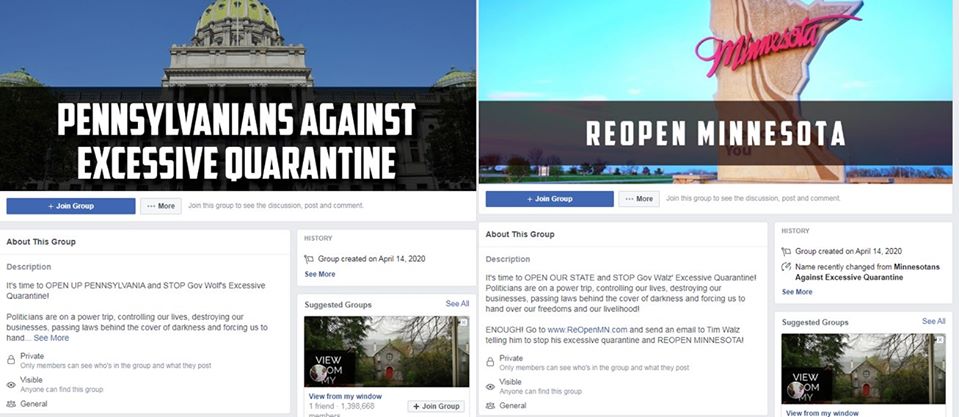Open View from my window thumbnail in Pennsylvania panel
Viewport: 959px width, 417px height.
coord(387,351)
